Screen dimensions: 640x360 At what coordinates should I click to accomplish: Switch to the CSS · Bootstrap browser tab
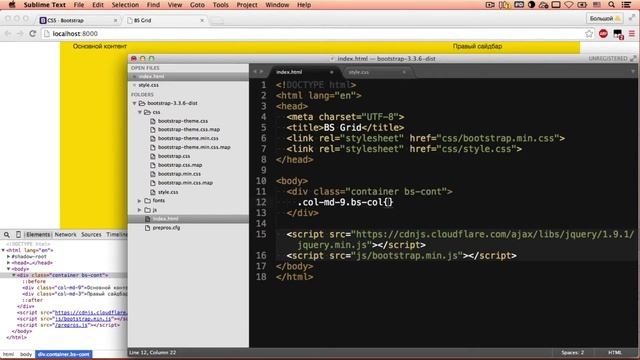(78, 20)
